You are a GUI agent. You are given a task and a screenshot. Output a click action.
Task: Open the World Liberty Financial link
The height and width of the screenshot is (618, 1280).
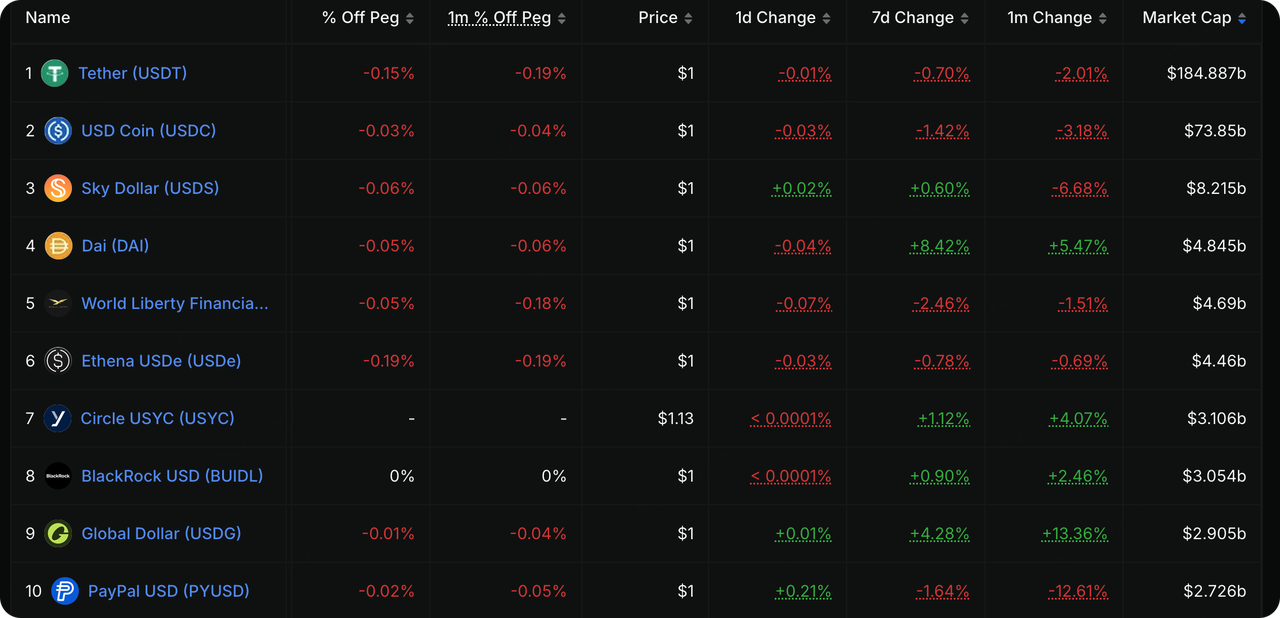(x=175, y=303)
